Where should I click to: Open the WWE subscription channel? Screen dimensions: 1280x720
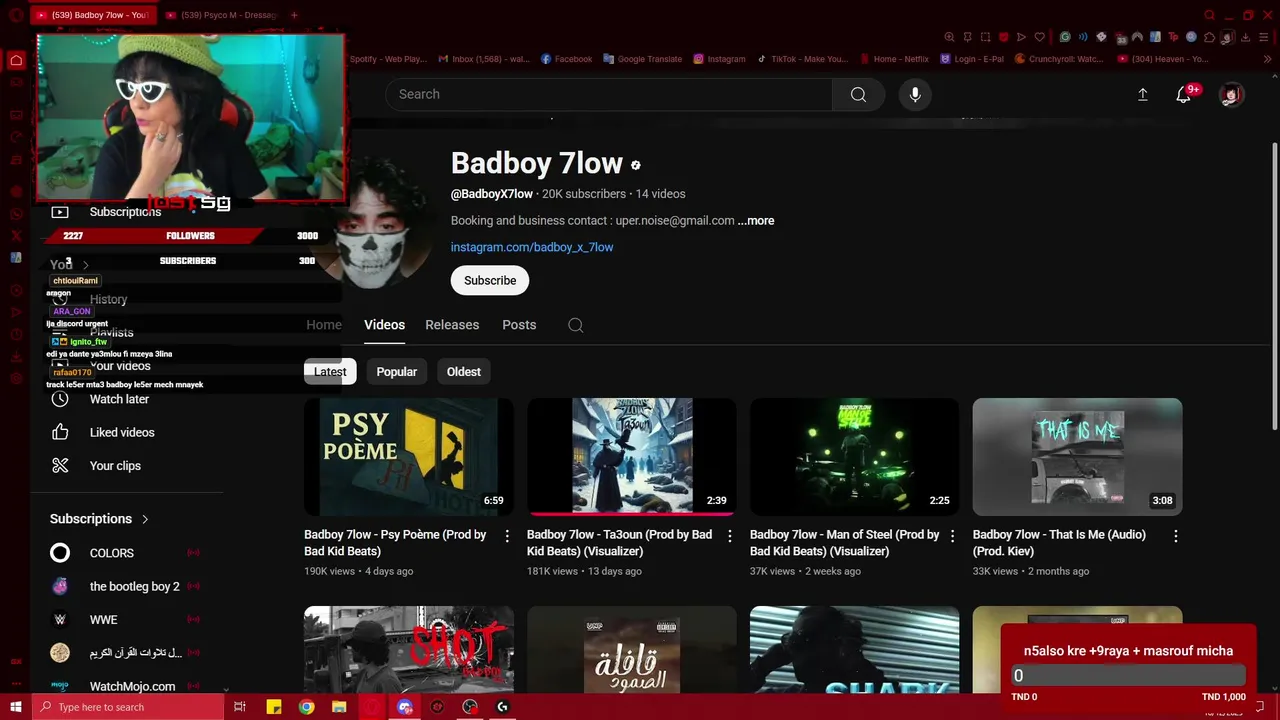pyautogui.click(x=103, y=620)
